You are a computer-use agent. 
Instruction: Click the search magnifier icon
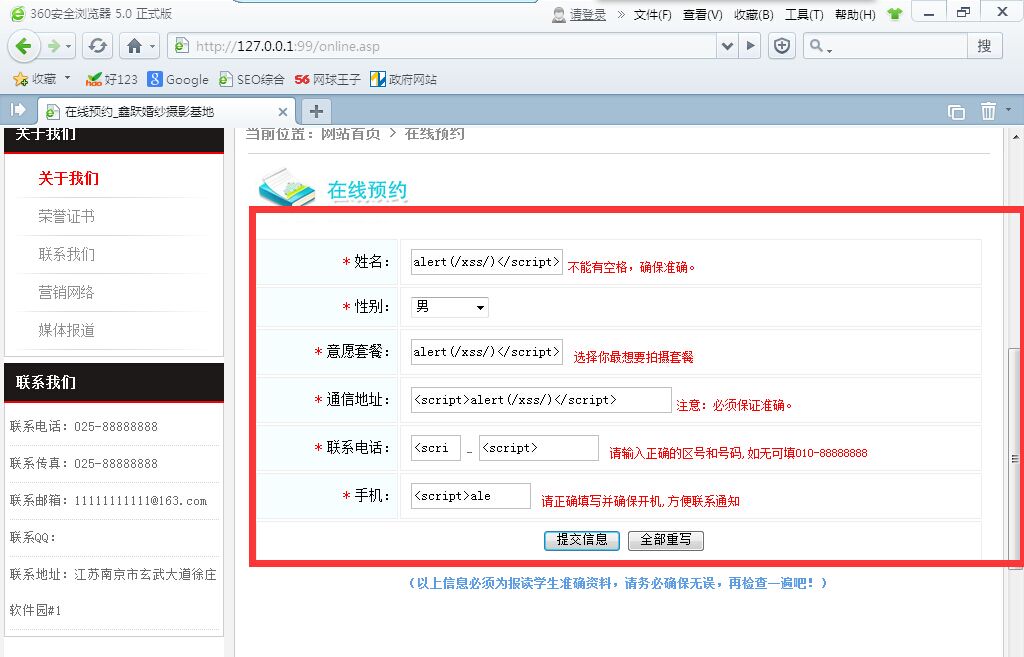coord(816,46)
